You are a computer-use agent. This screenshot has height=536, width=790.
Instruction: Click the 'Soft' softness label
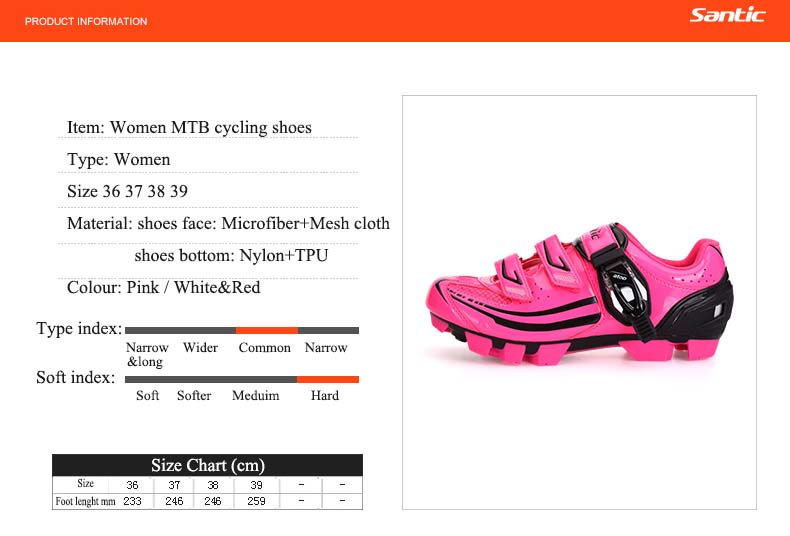tap(148, 395)
